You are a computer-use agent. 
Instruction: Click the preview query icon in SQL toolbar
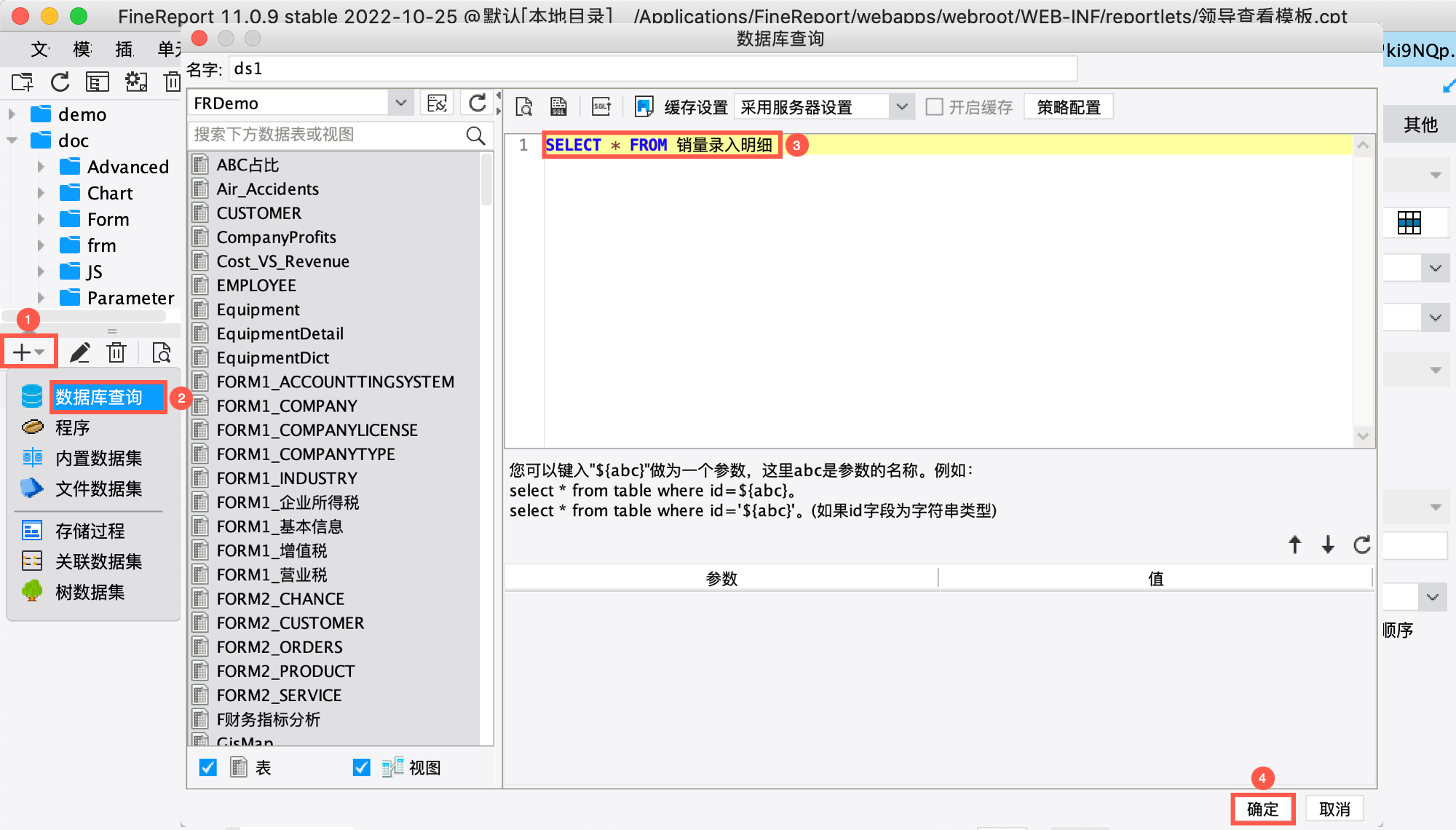[x=524, y=107]
